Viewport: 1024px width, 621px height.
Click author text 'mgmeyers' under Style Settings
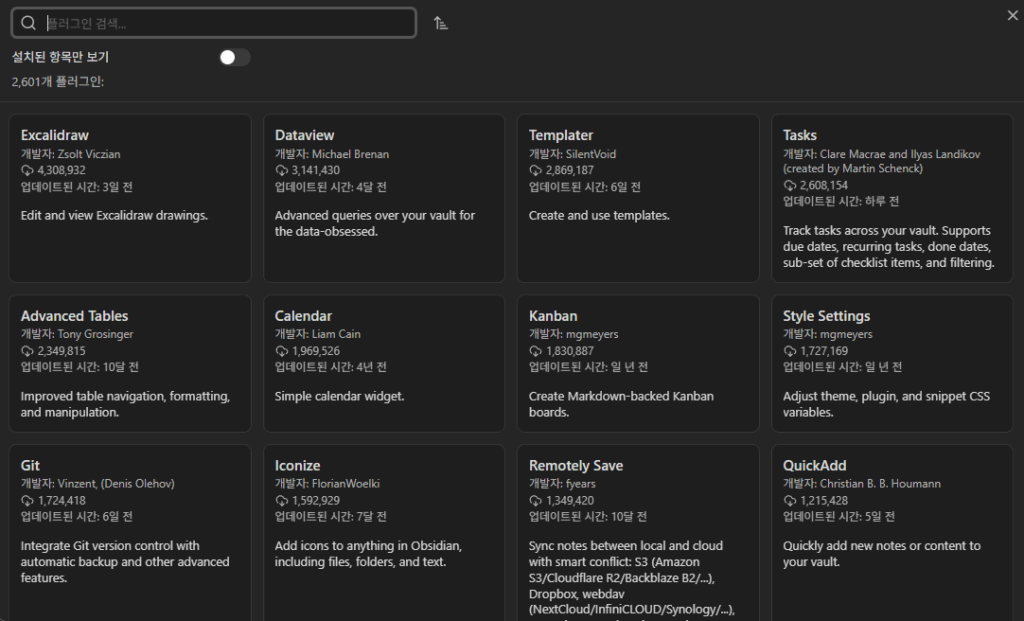[846, 334]
